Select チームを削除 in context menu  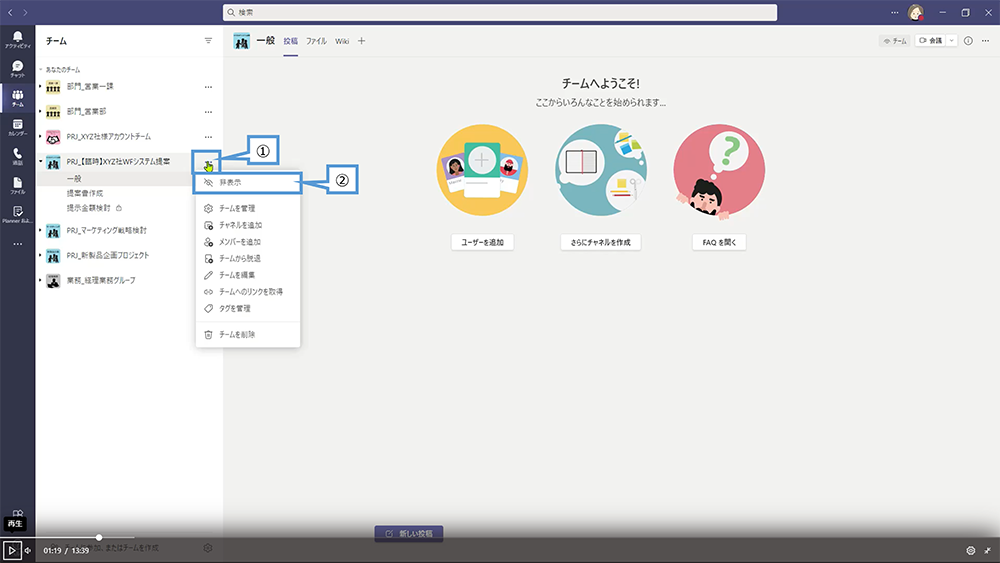(247, 334)
